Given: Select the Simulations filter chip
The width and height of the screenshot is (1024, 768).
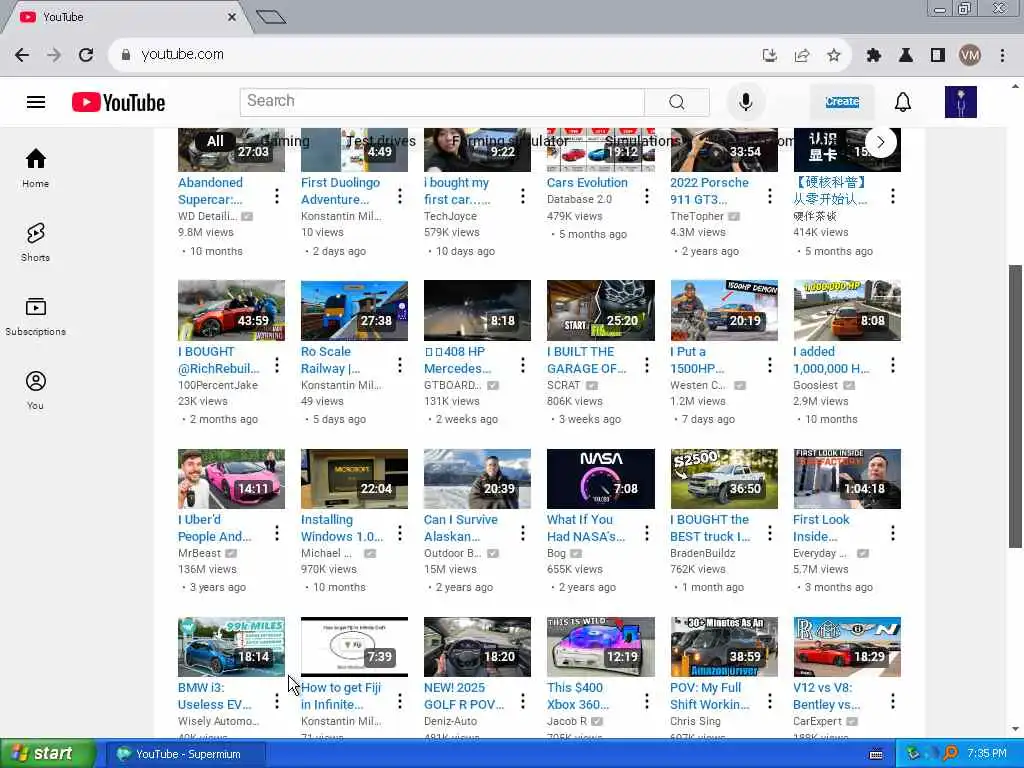Looking at the screenshot, I should click(641, 141).
